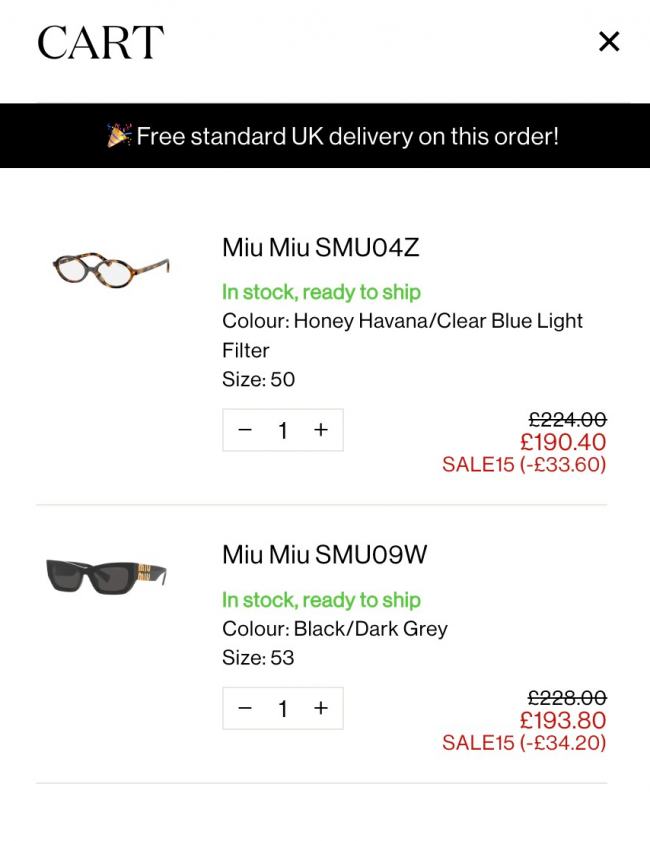Click the £190.40 sale price
This screenshot has height=841, width=650.
562,442
